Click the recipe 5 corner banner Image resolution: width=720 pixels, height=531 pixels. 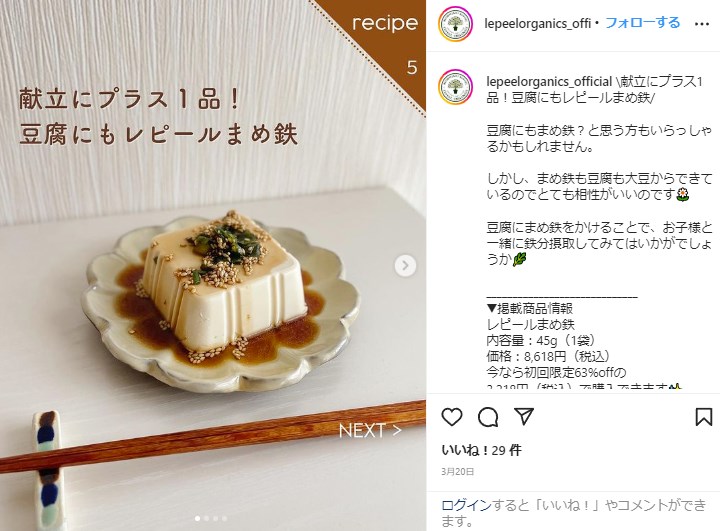point(384,44)
